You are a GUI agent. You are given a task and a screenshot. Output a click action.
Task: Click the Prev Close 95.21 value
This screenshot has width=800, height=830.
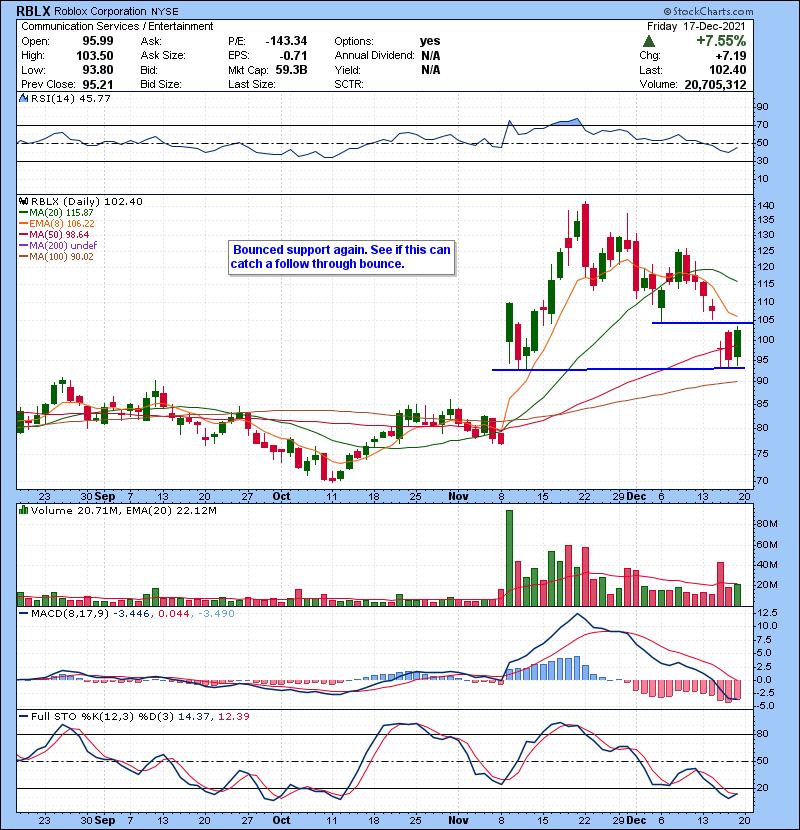97,84
